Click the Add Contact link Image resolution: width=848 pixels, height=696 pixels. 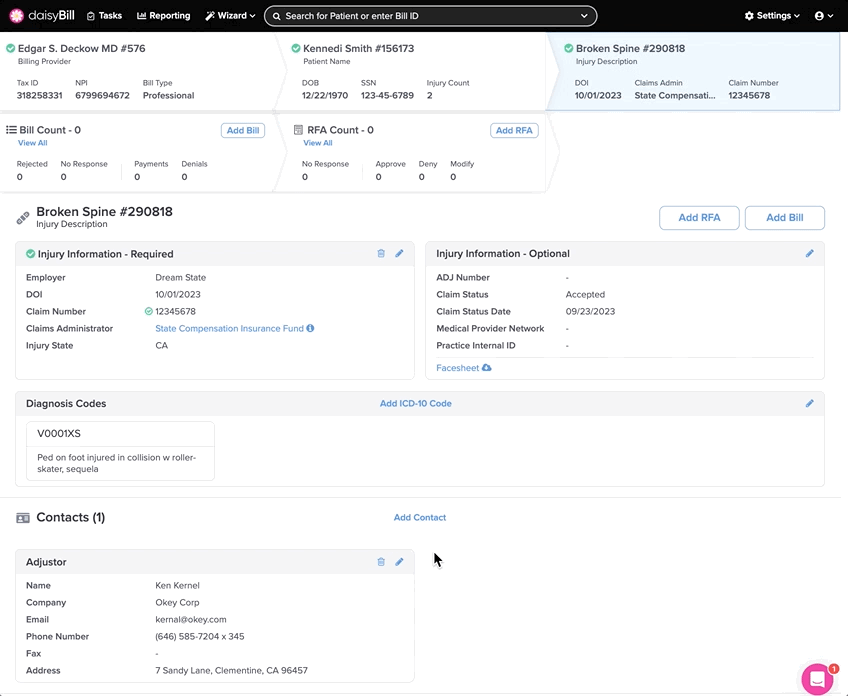pyautogui.click(x=419, y=518)
